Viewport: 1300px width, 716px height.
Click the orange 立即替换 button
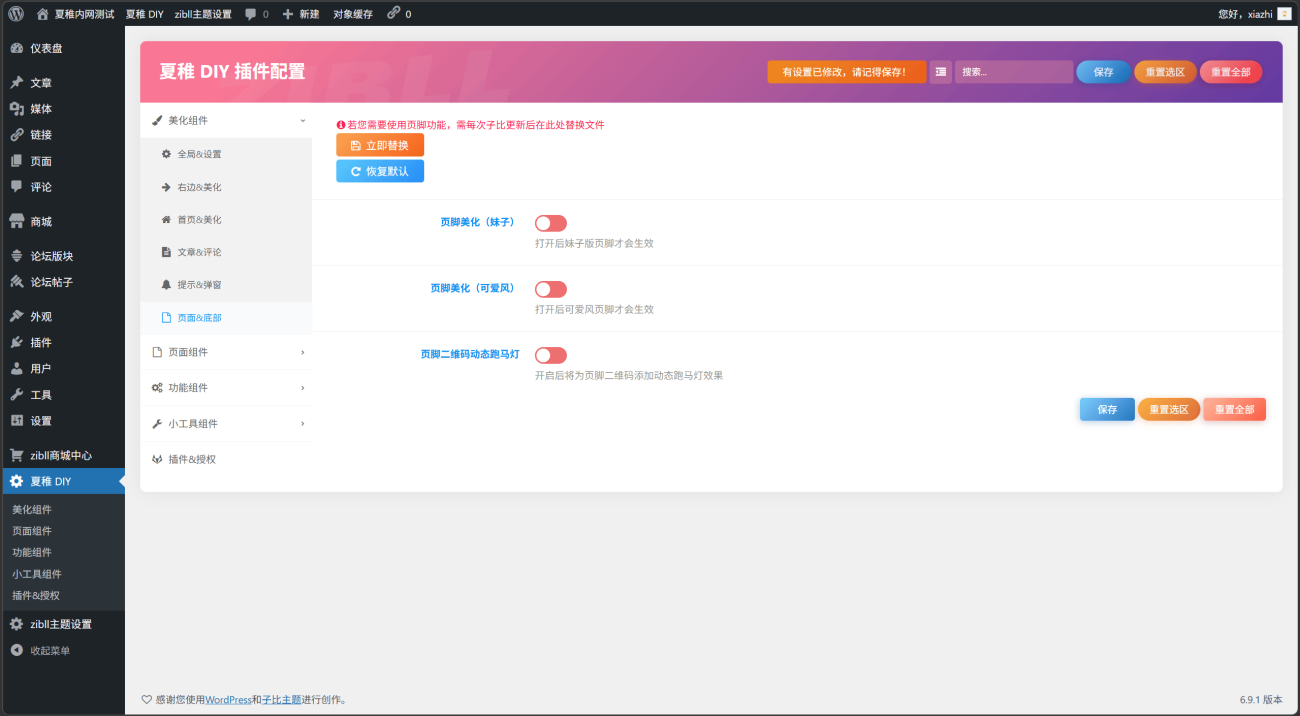click(x=380, y=145)
